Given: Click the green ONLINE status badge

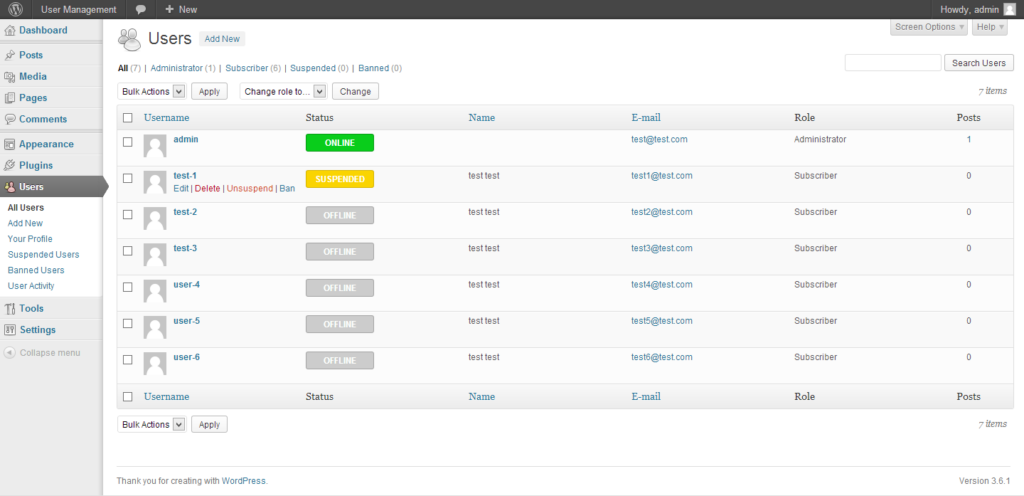Looking at the screenshot, I should click(340, 142).
